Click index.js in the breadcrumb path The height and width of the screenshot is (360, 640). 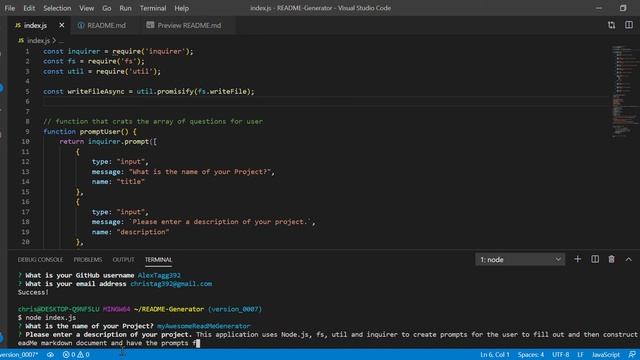(38, 40)
